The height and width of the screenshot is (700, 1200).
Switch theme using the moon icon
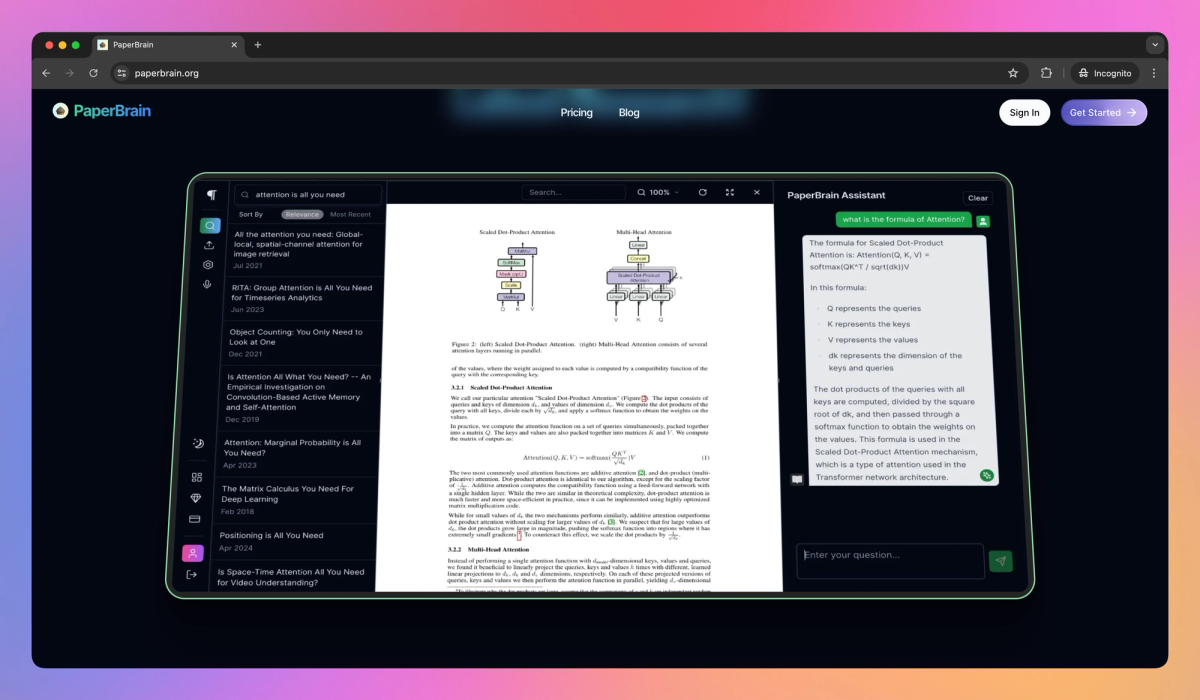[199, 441]
